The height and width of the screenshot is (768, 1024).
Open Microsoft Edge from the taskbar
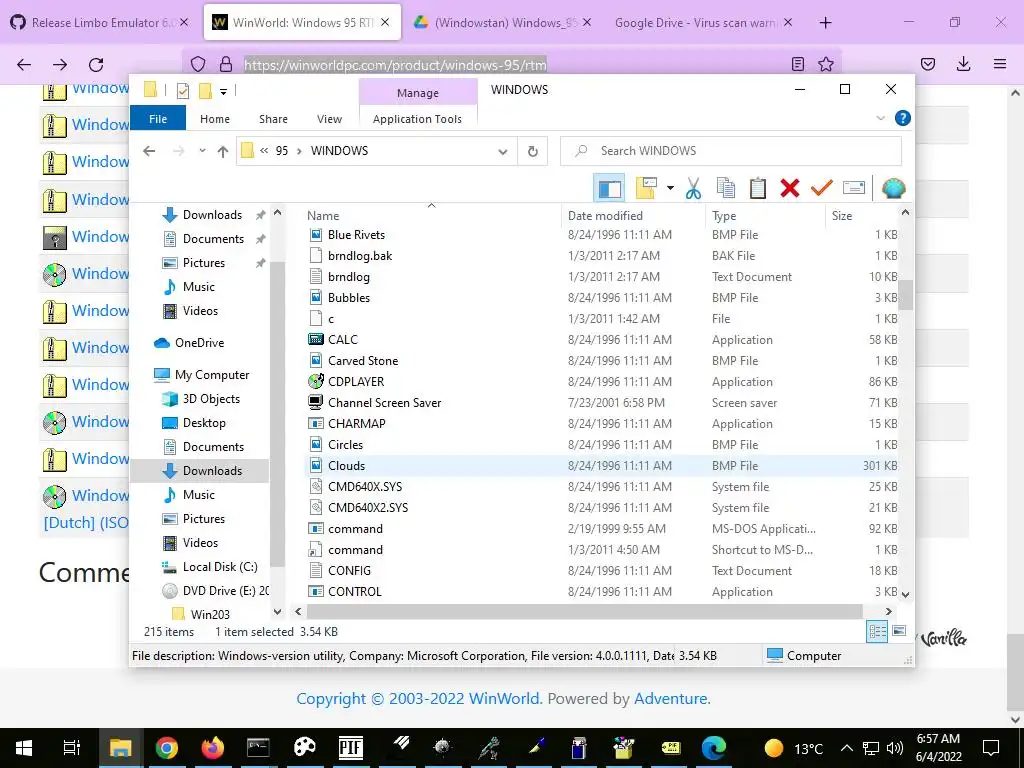[714, 748]
